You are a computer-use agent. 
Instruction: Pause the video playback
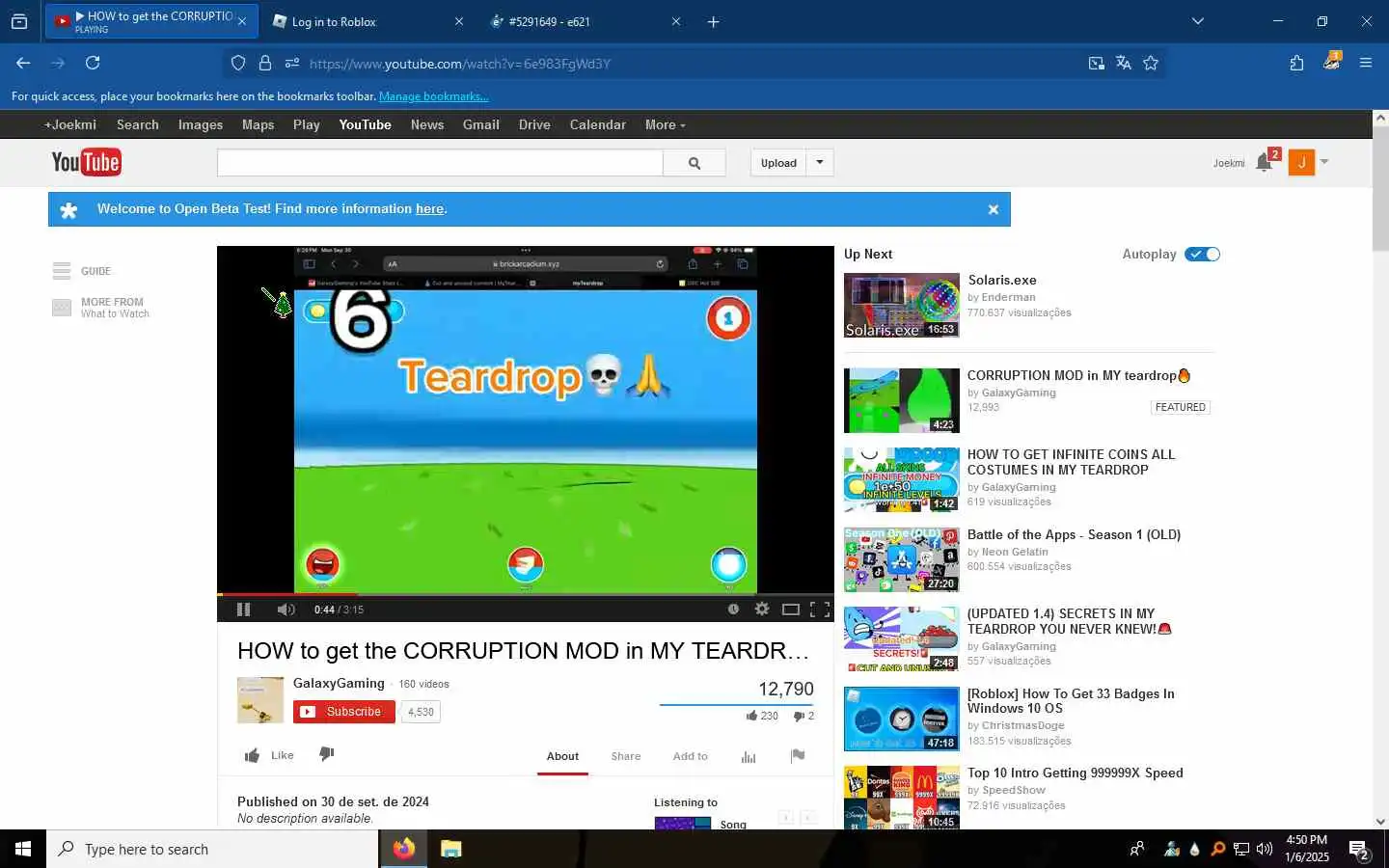[243, 610]
